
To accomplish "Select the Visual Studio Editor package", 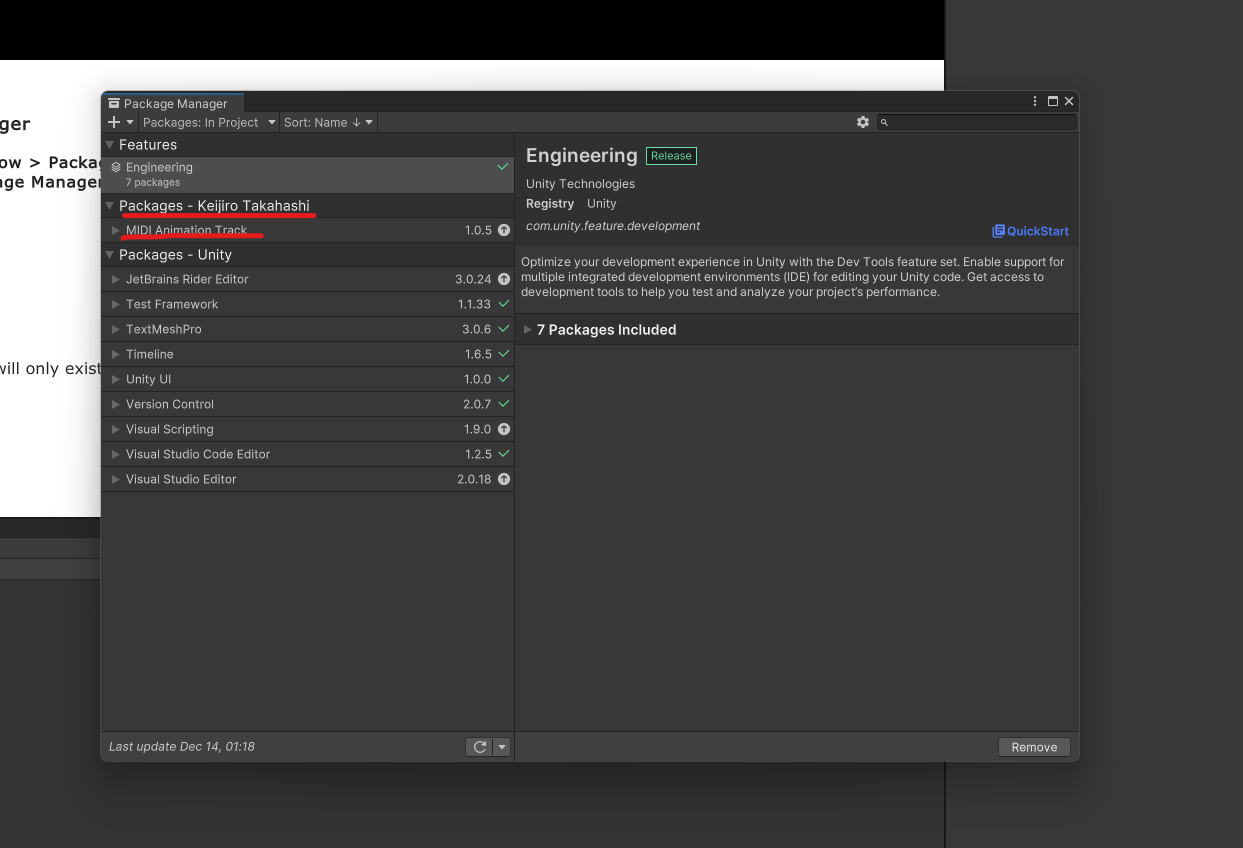I will [x=308, y=479].
